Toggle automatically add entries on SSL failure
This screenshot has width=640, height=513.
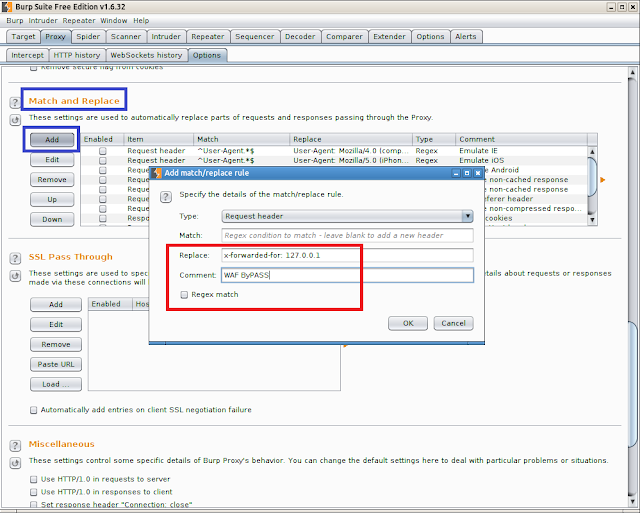point(33,410)
